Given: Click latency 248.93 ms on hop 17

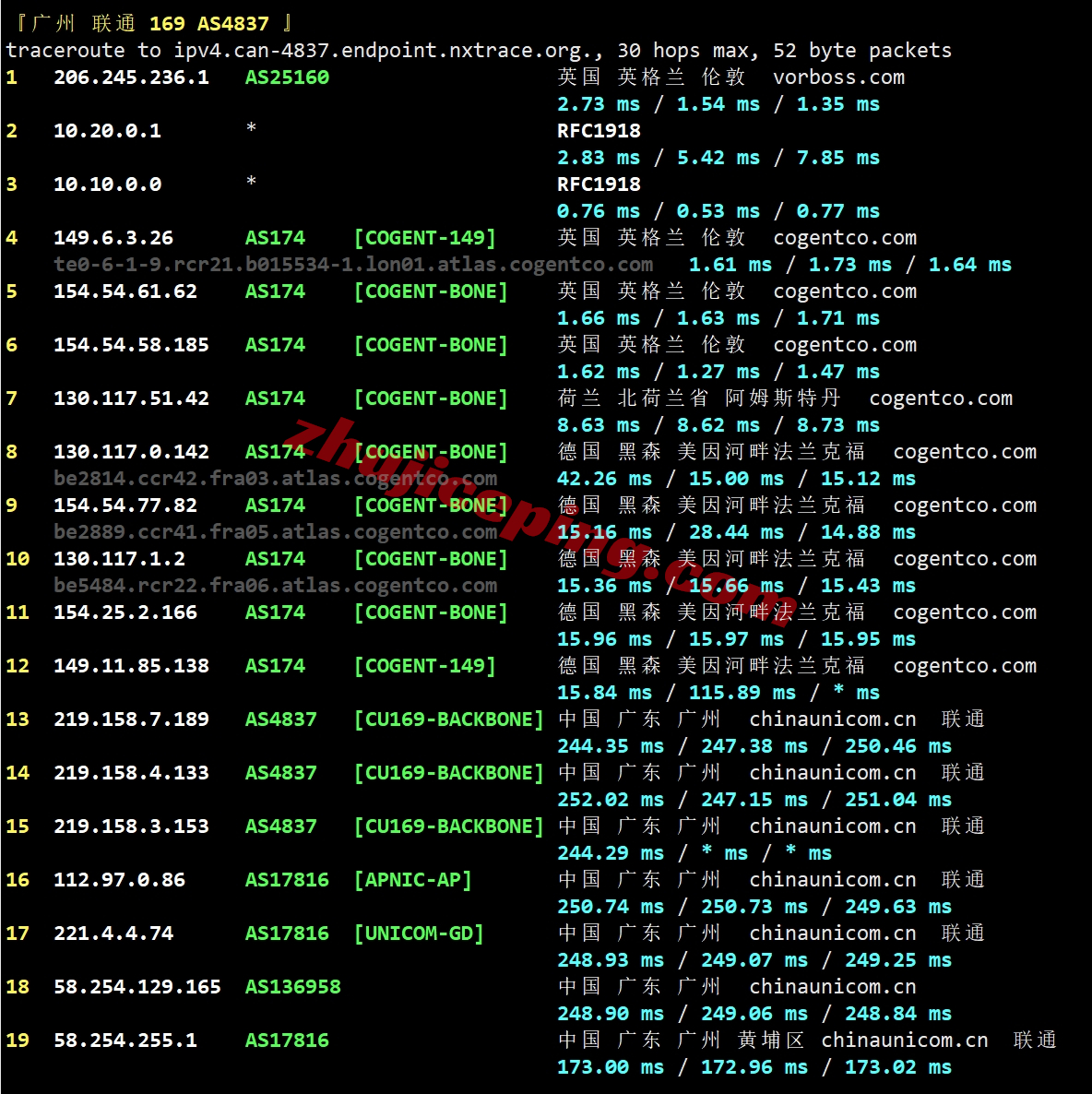Looking at the screenshot, I should point(611,960).
